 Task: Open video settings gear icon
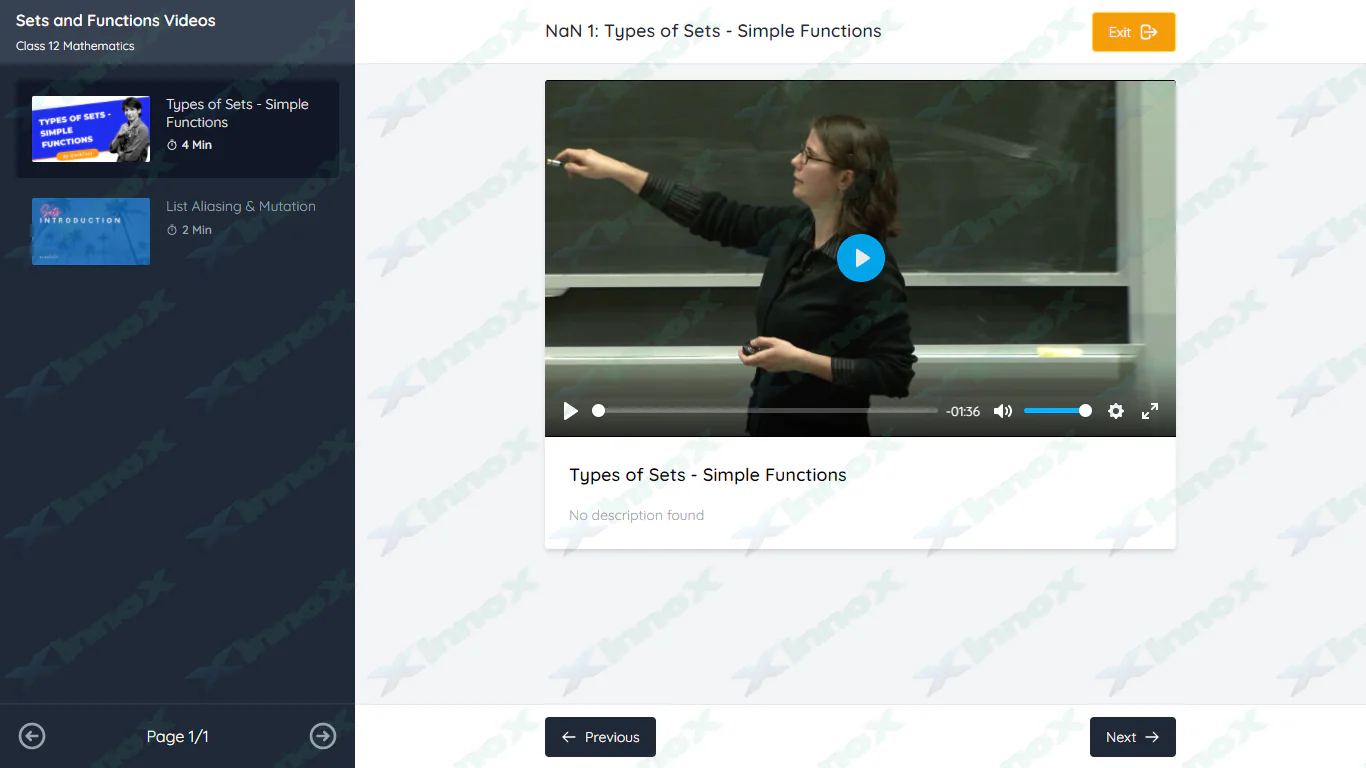pyautogui.click(x=1116, y=411)
